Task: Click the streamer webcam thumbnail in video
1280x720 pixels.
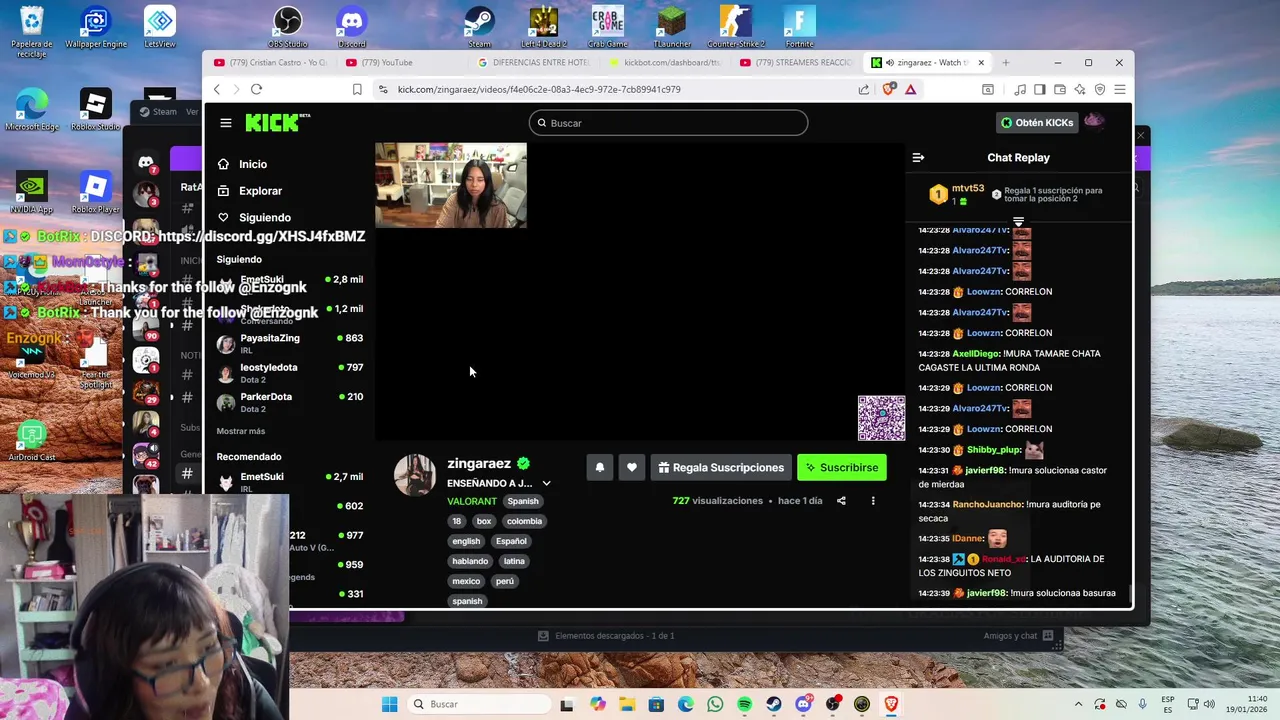Action: [x=451, y=186]
